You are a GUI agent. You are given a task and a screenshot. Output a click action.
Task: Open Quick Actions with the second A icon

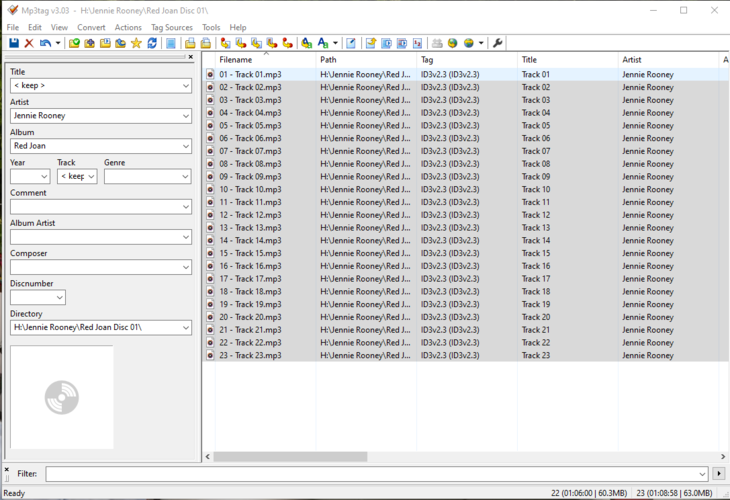pyautogui.click(x=323, y=43)
